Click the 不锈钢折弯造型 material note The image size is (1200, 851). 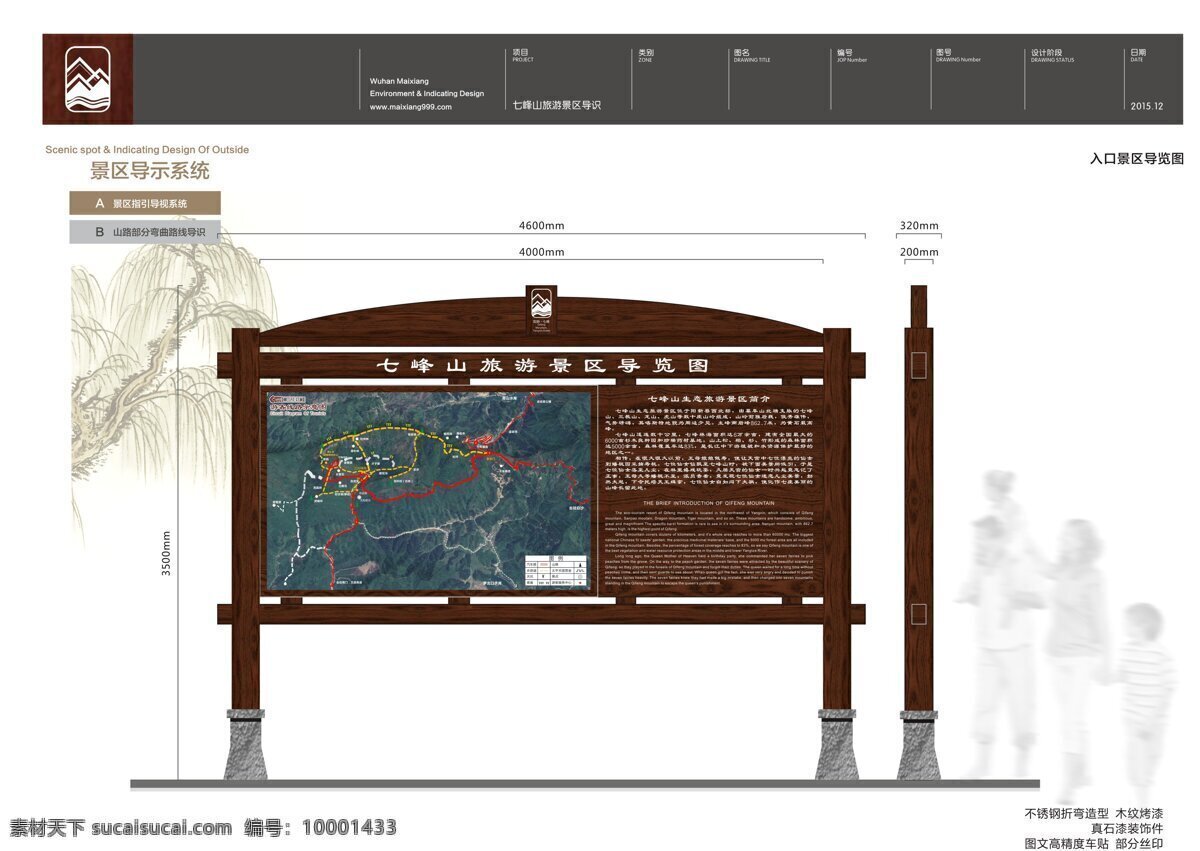coord(1065,814)
